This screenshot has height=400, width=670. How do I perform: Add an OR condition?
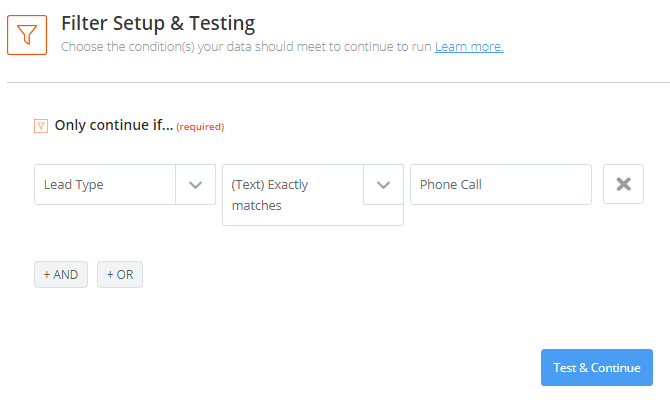[120, 274]
